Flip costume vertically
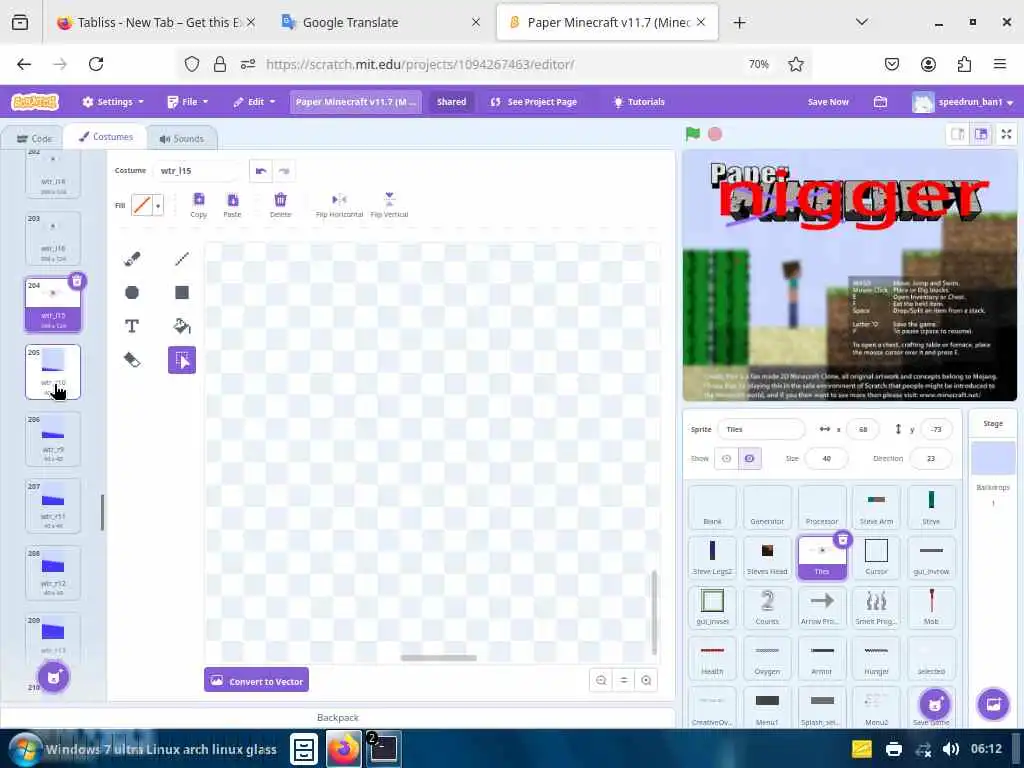 pyautogui.click(x=389, y=204)
